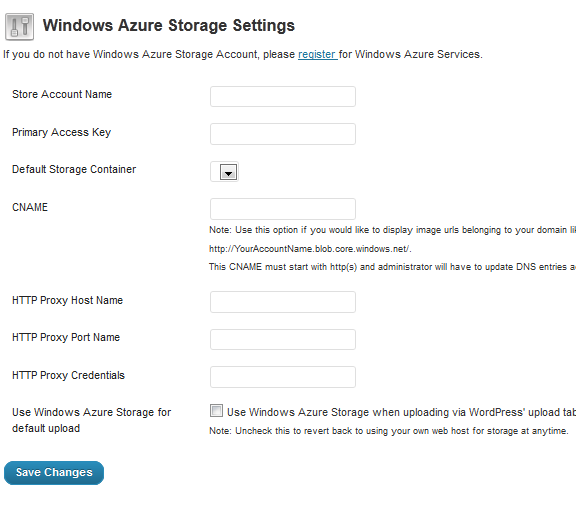
Task: Click the 'This CNAME must start with http(s)' note
Action: [392, 267]
